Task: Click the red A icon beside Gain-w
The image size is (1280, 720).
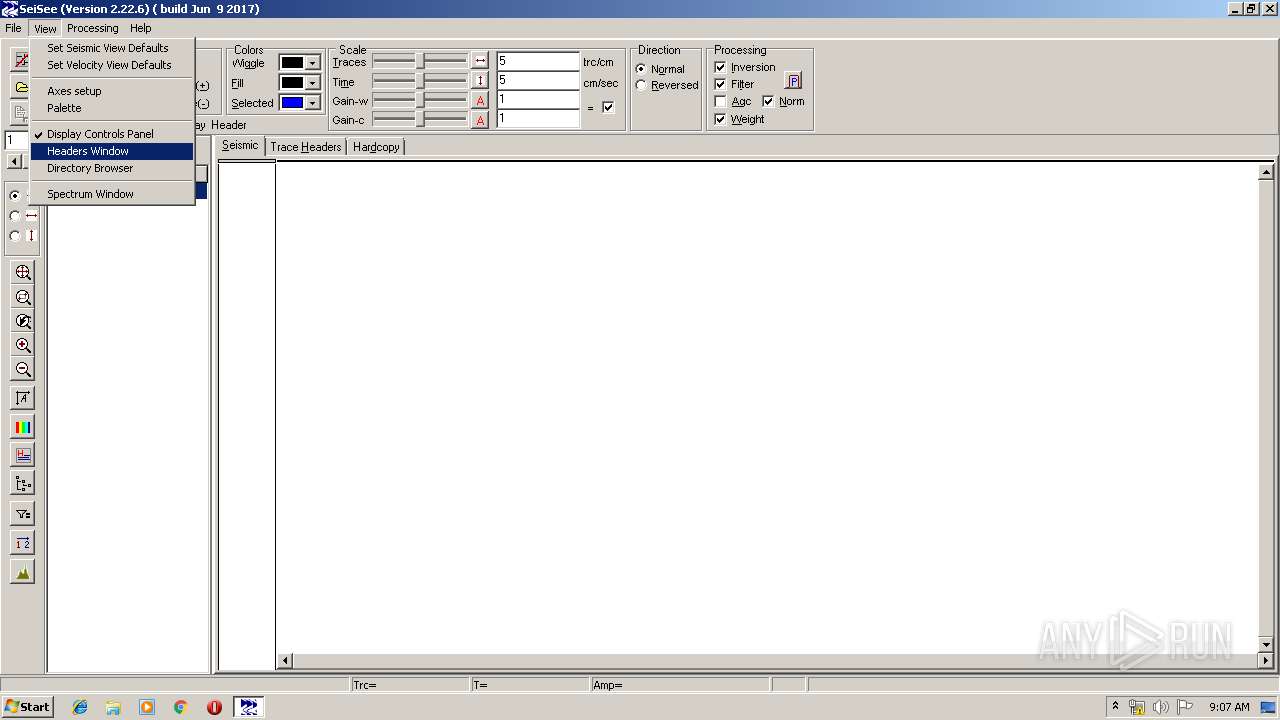Action: [480, 100]
